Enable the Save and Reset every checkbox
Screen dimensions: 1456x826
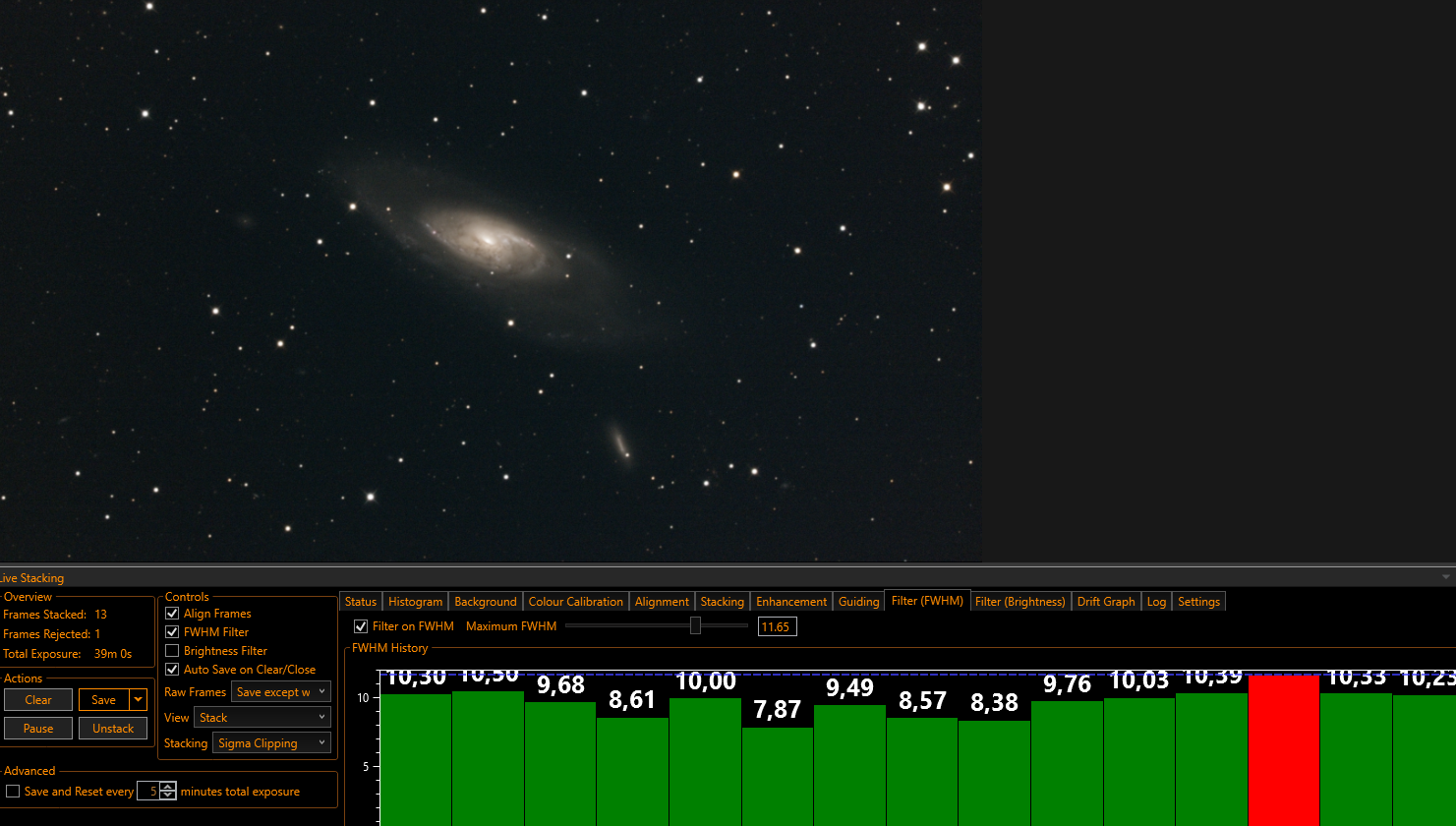(x=13, y=792)
